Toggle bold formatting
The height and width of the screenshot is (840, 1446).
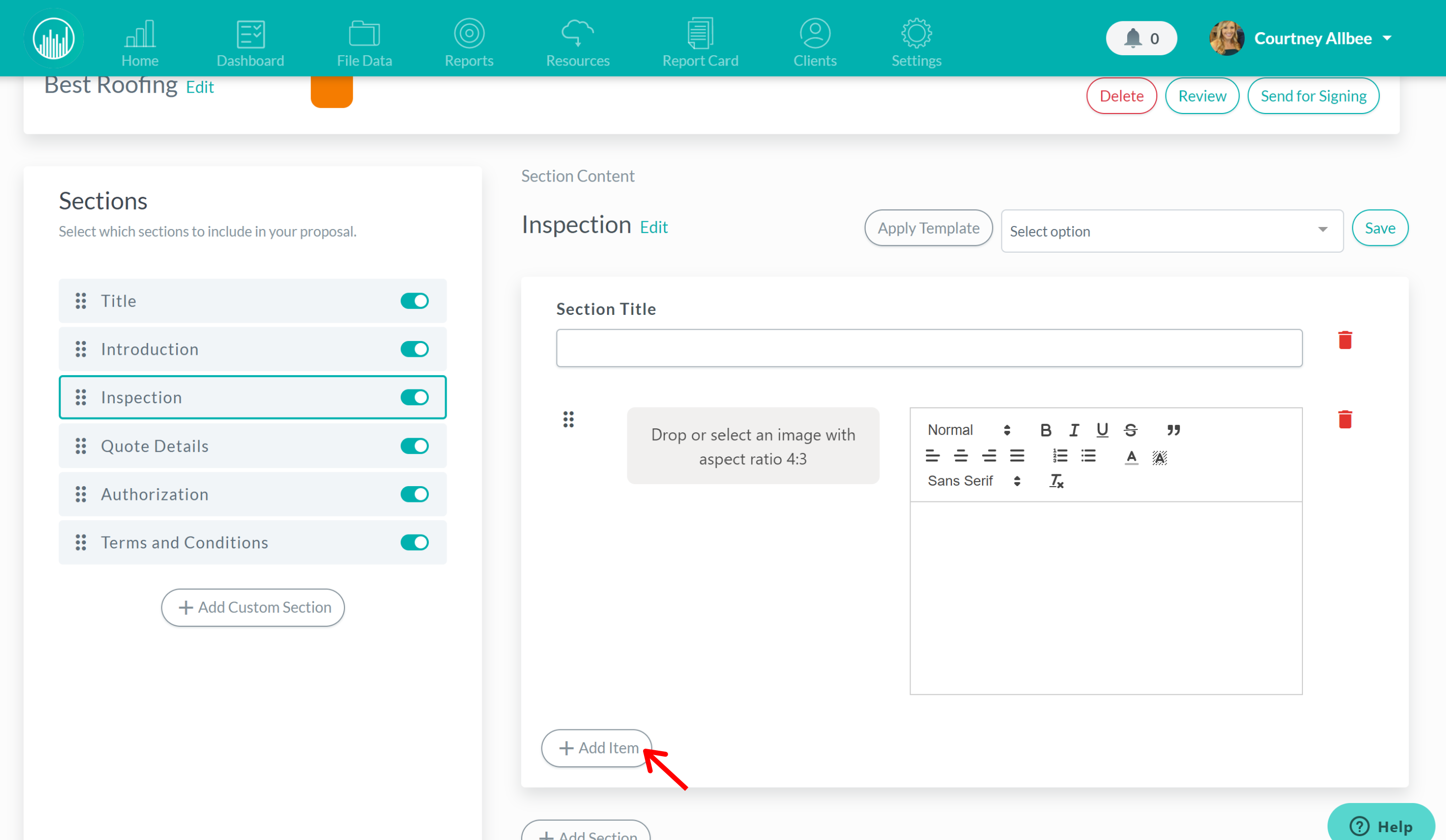pyautogui.click(x=1045, y=430)
